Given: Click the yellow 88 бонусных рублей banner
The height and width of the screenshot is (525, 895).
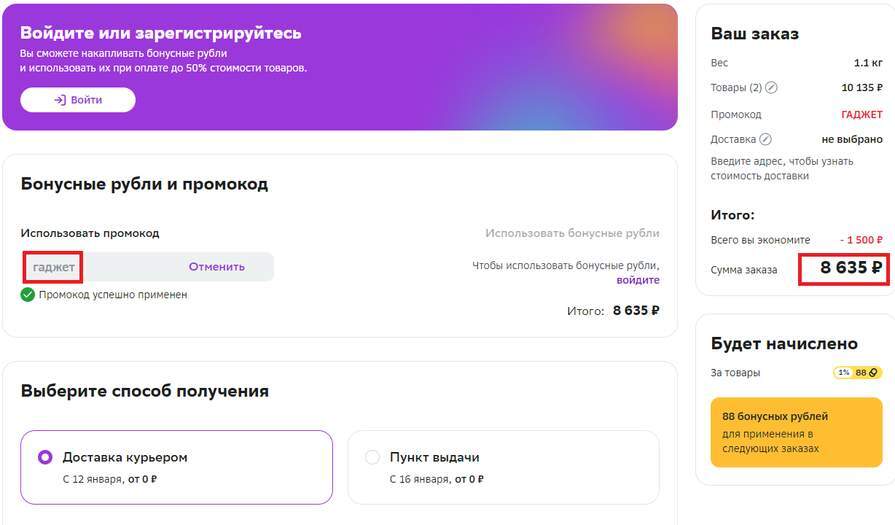Looking at the screenshot, I should [796, 432].
